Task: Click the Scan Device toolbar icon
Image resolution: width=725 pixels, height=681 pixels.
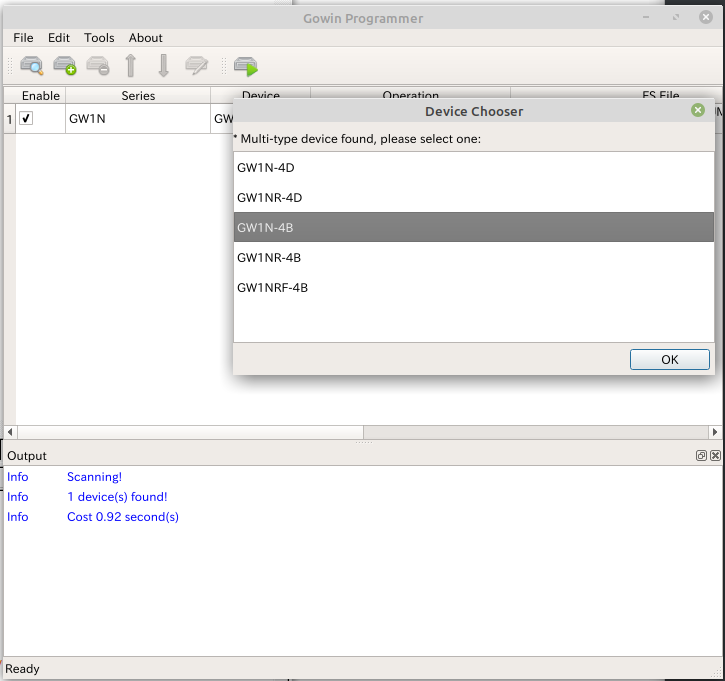Action: pos(31,66)
